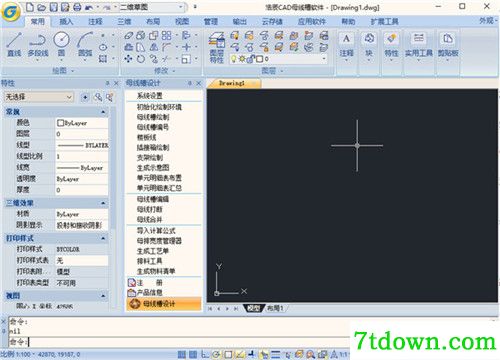500x360 pixels.
Task: Toggle snap mode in the status bar
Action: coord(181,354)
